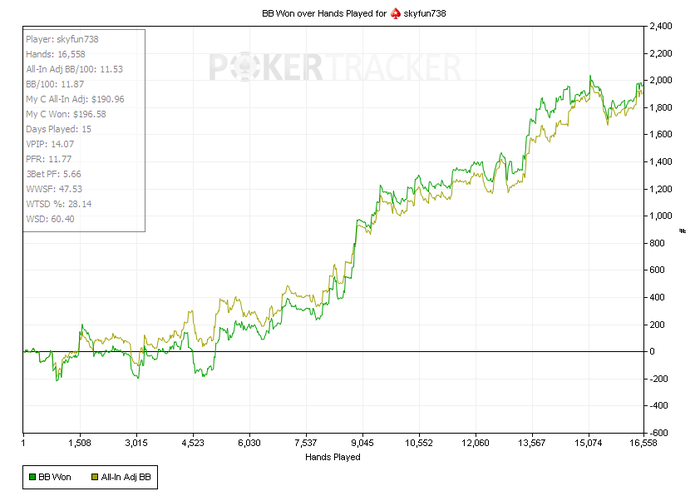Click the 'Hands: 16,558' stat line

(x=55, y=54)
